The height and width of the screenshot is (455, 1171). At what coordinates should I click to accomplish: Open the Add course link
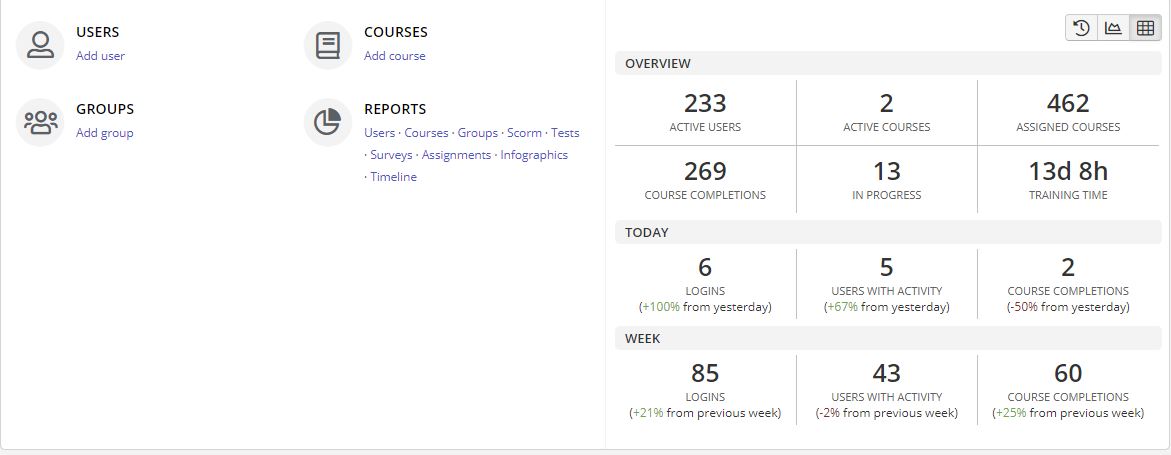tap(394, 56)
